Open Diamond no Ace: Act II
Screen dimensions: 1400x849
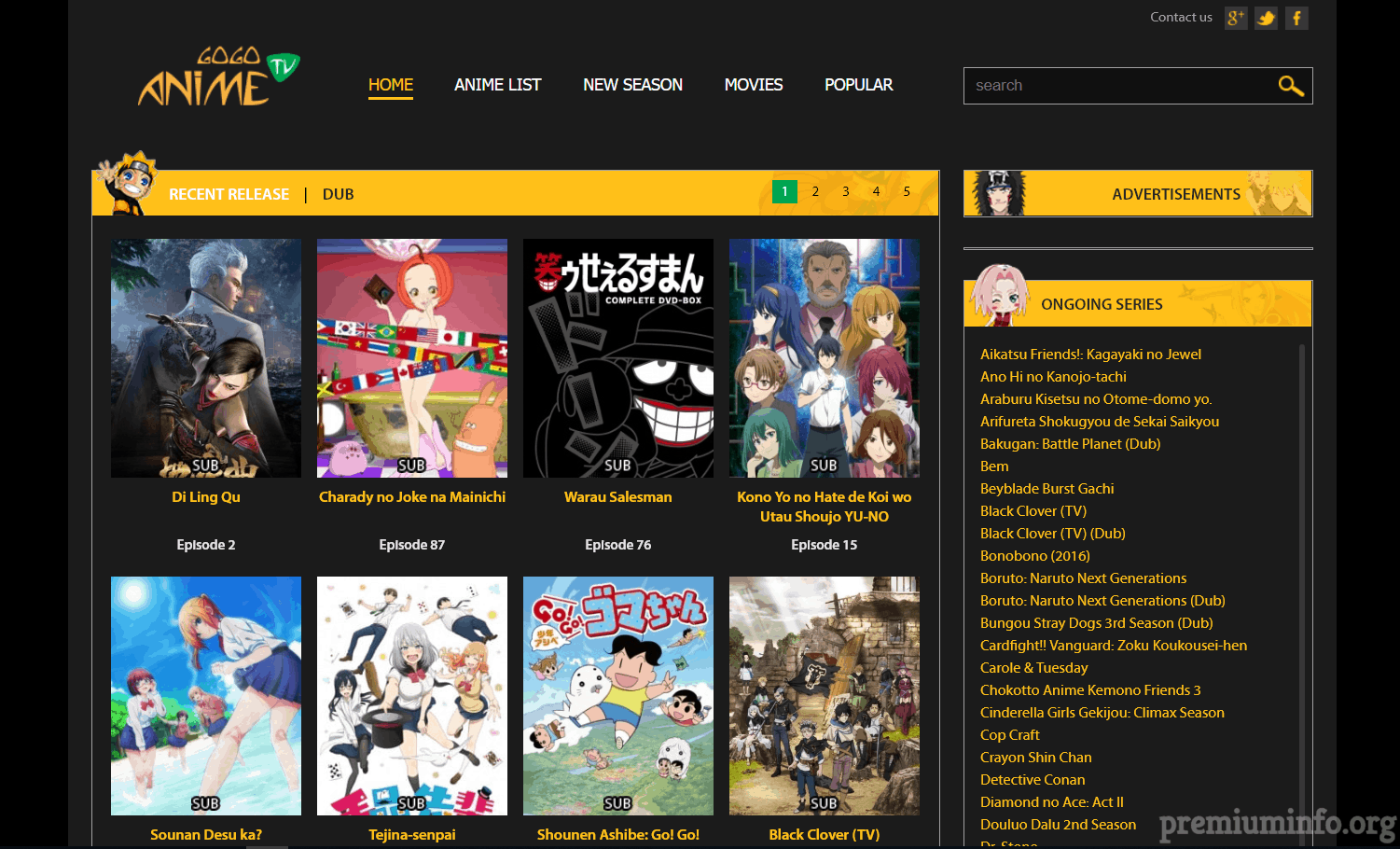coord(1051,802)
